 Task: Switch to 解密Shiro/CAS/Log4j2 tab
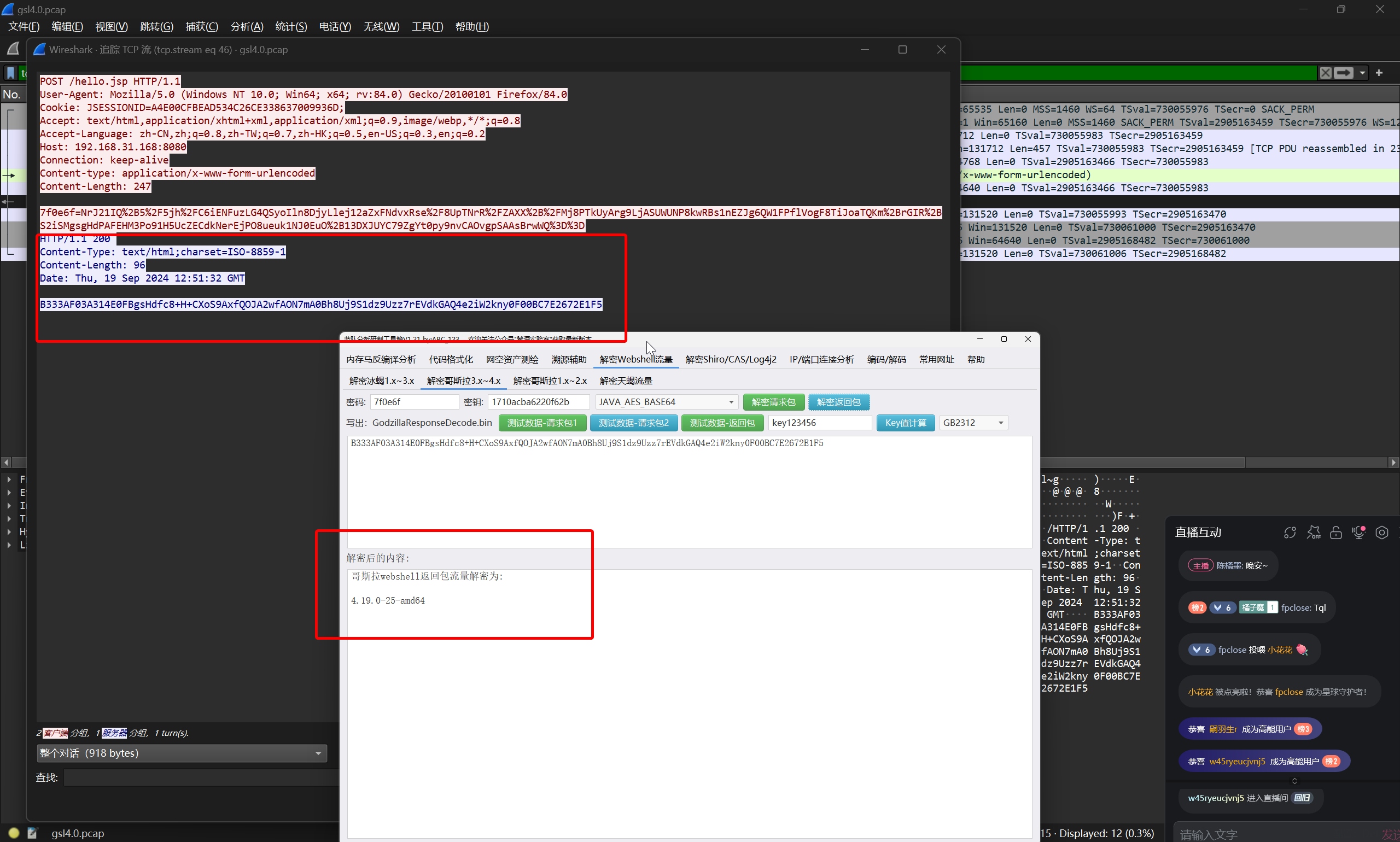point(731,359)
